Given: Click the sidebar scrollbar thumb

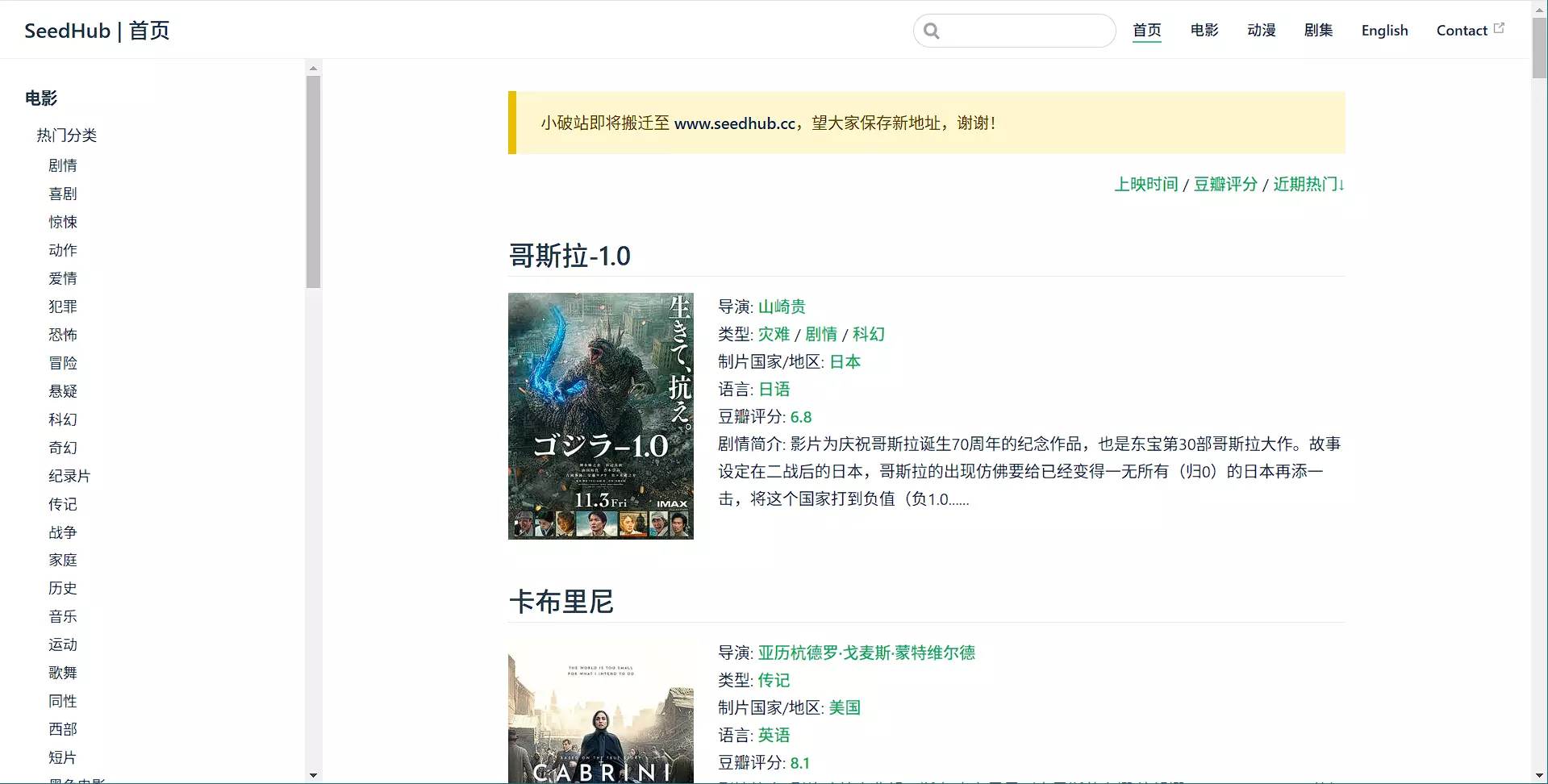Looking at the screenshot, I should (x=313, y=181).
